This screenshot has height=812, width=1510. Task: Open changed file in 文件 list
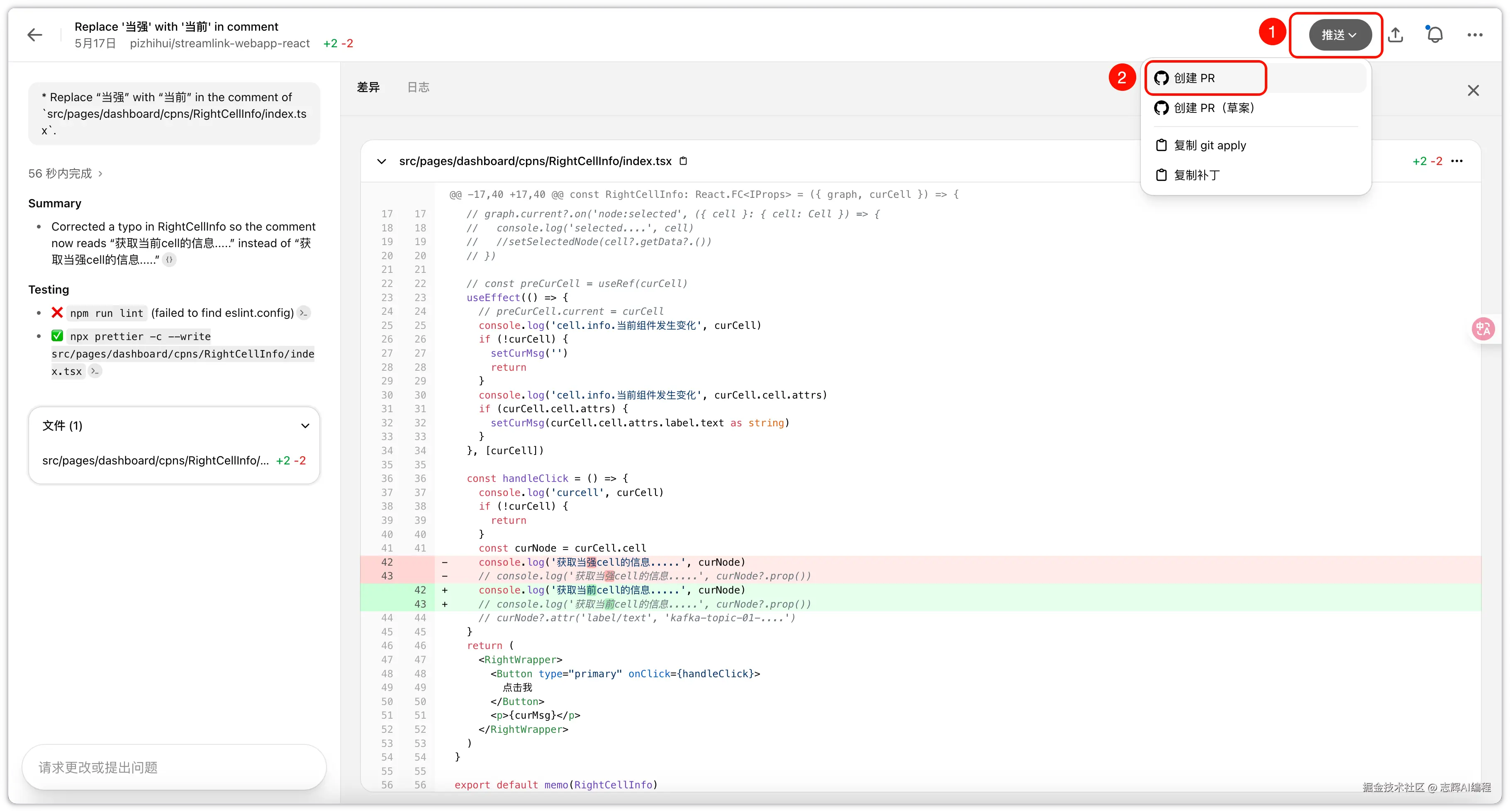pyautogui.click(x=155, y=460)
